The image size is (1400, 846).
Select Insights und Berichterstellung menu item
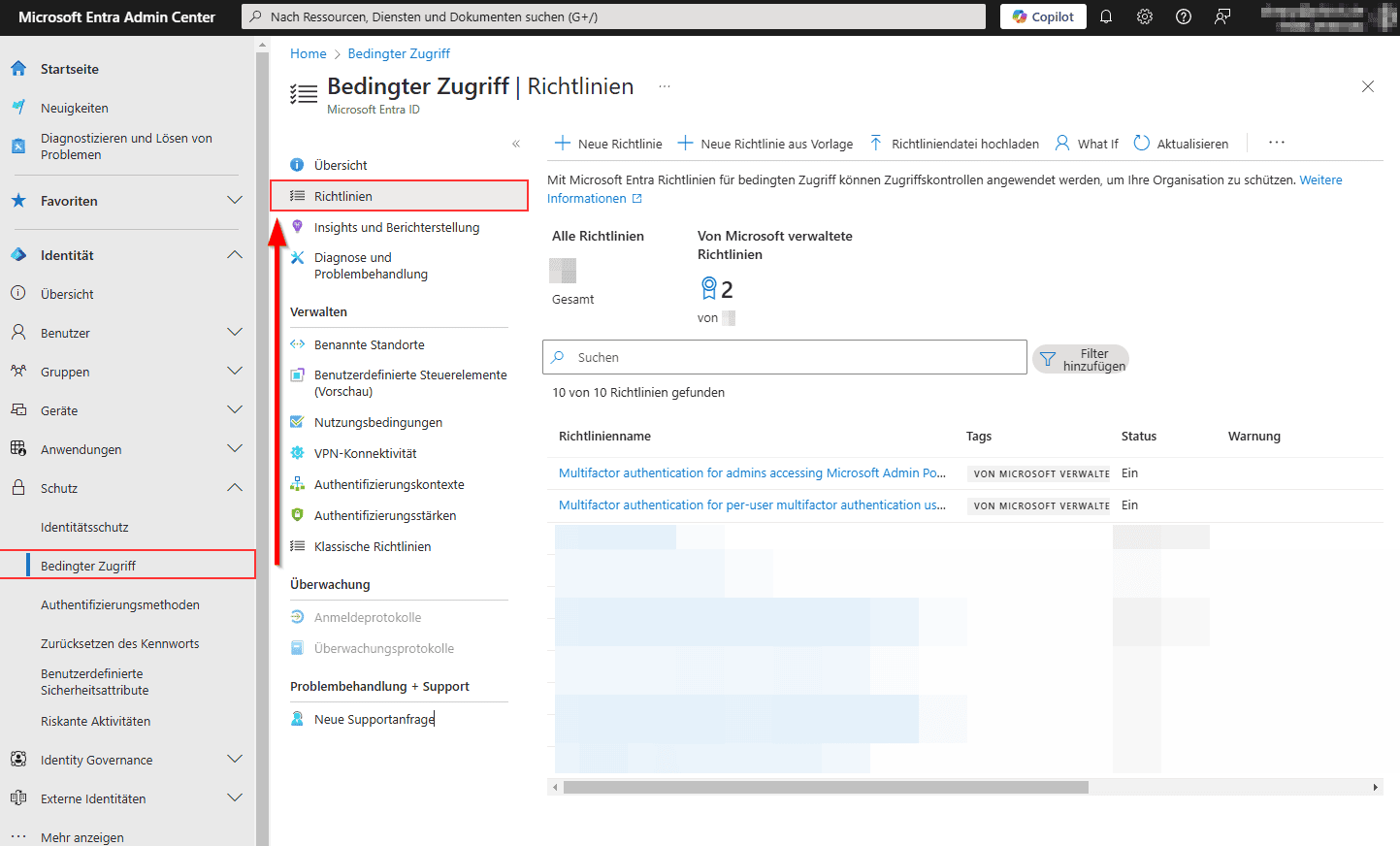396,227
